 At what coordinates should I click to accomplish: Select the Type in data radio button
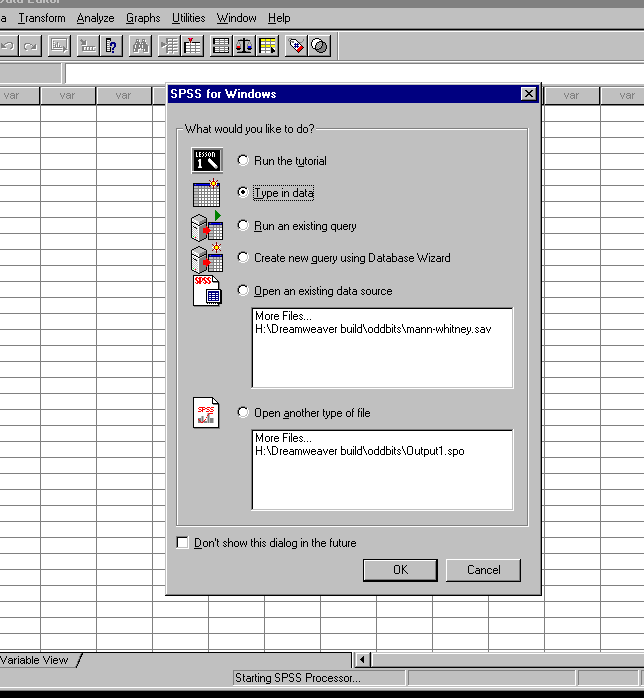click(x=243, y=192)
